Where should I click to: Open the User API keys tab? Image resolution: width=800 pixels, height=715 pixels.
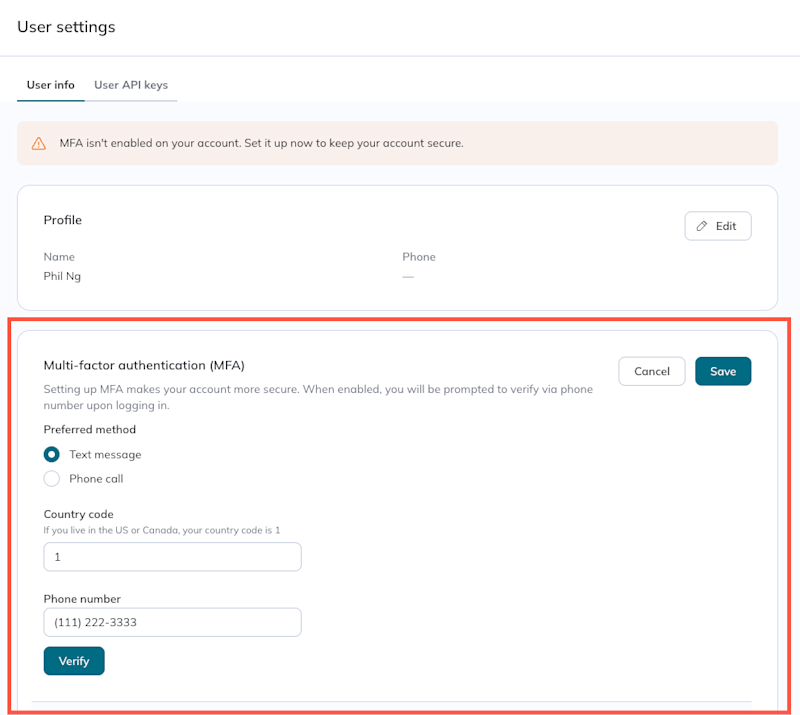(x=131, y=85)
